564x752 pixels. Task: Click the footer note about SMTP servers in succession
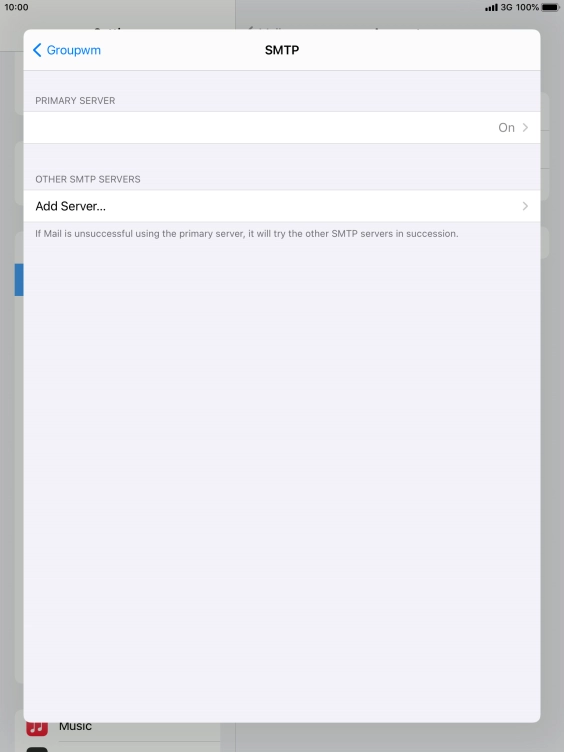(x=247, y=234)
